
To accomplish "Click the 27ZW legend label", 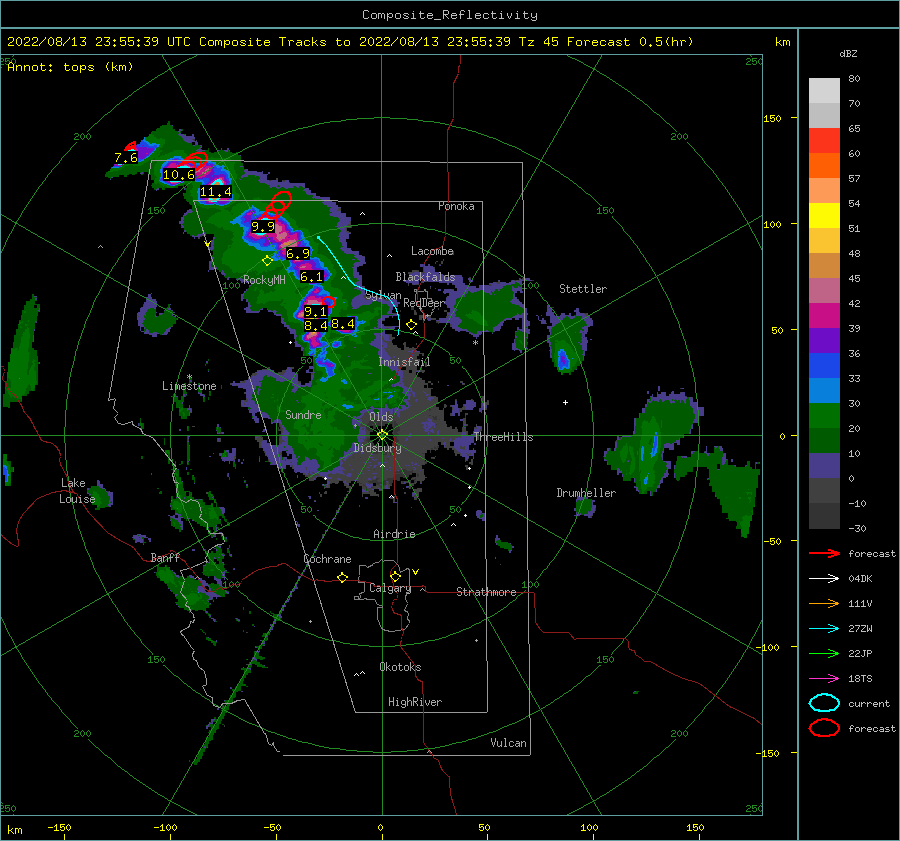I will tap(860, 629).
